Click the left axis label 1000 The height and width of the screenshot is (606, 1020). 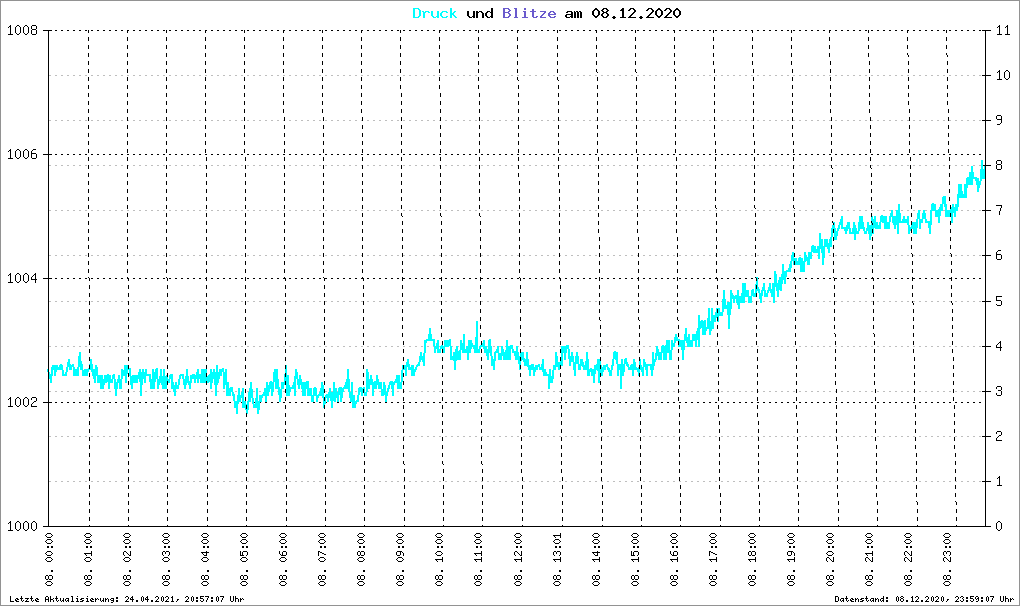(21, 526)
